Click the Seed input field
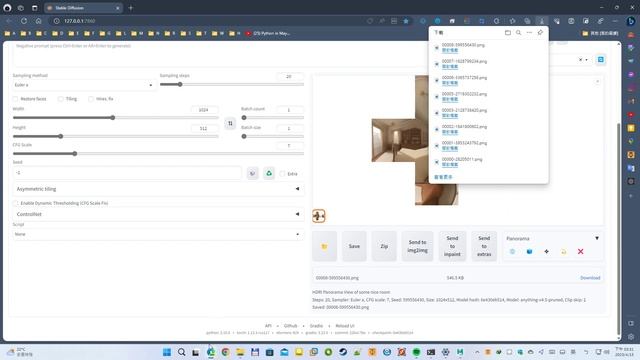Screen dimensions: 640x360 coord(127,173)
